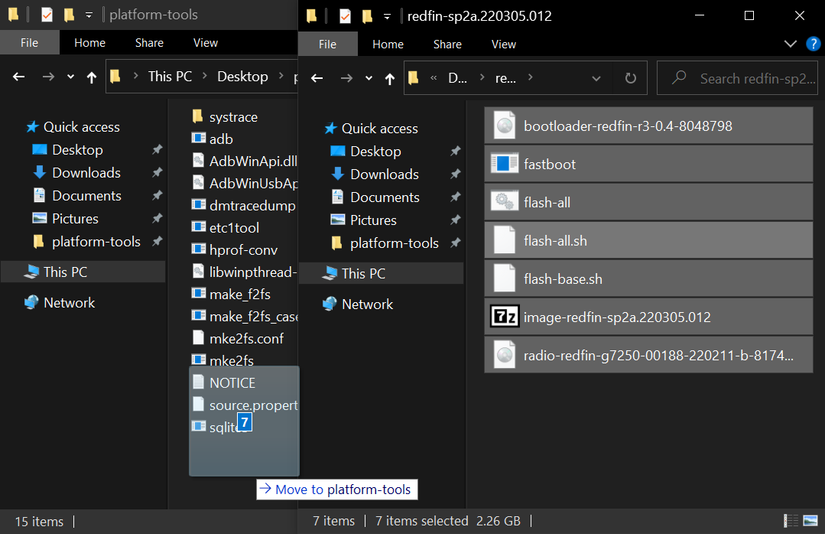Open address bar history dropdown in right window
The height and width of the screenshot is (534, 825).
pyautogui.click(x=596, y=78)
